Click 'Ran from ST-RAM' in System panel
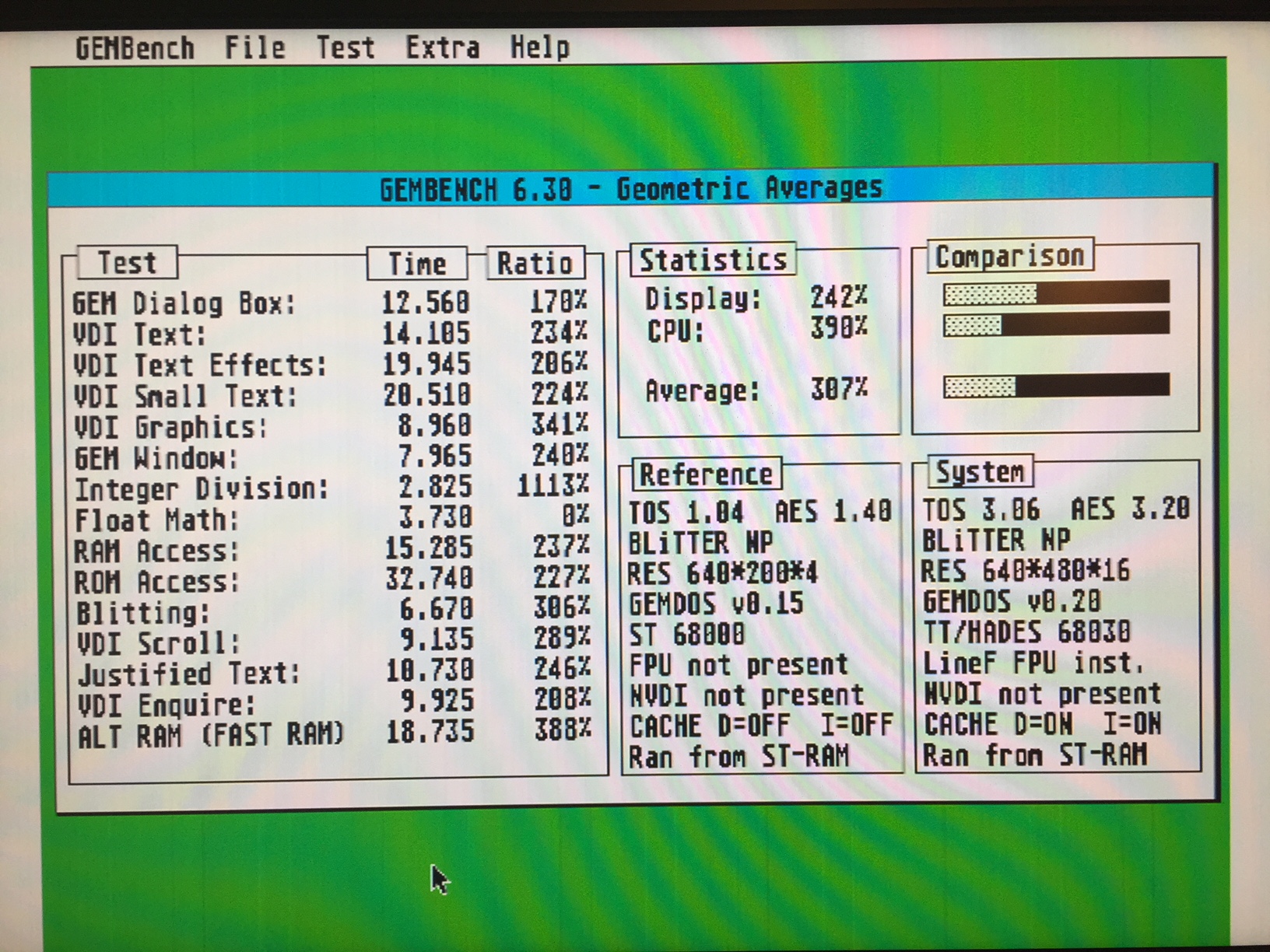 click(x=1035, y=754)
